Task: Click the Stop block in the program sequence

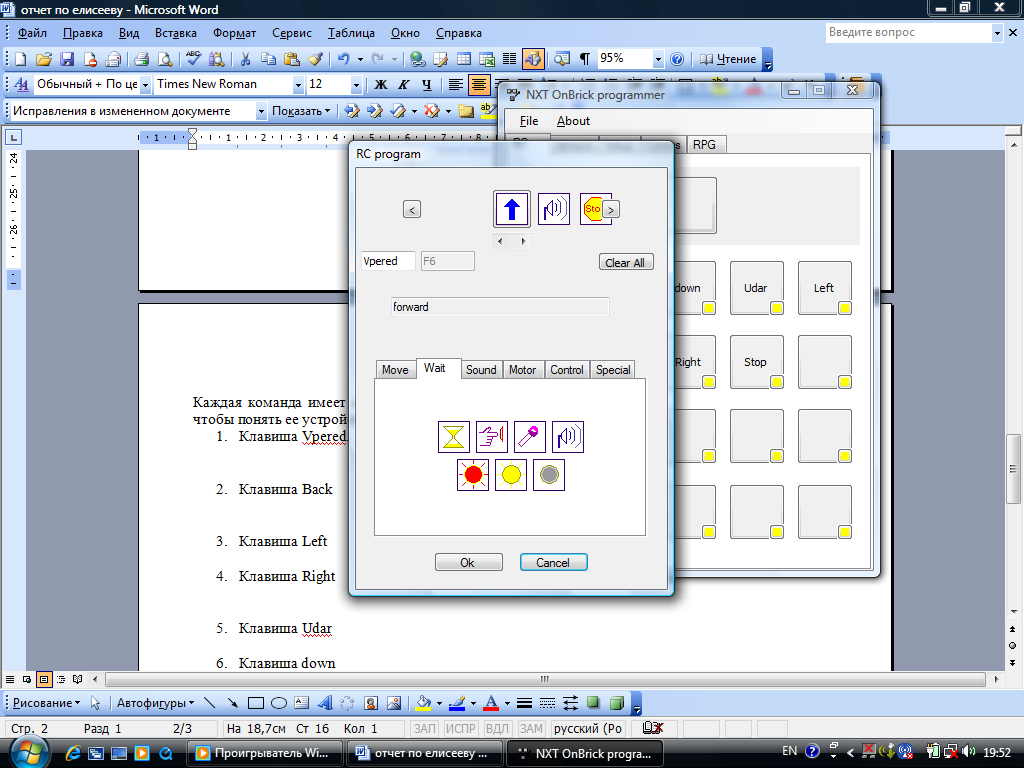Action: (x=592, y=209)
